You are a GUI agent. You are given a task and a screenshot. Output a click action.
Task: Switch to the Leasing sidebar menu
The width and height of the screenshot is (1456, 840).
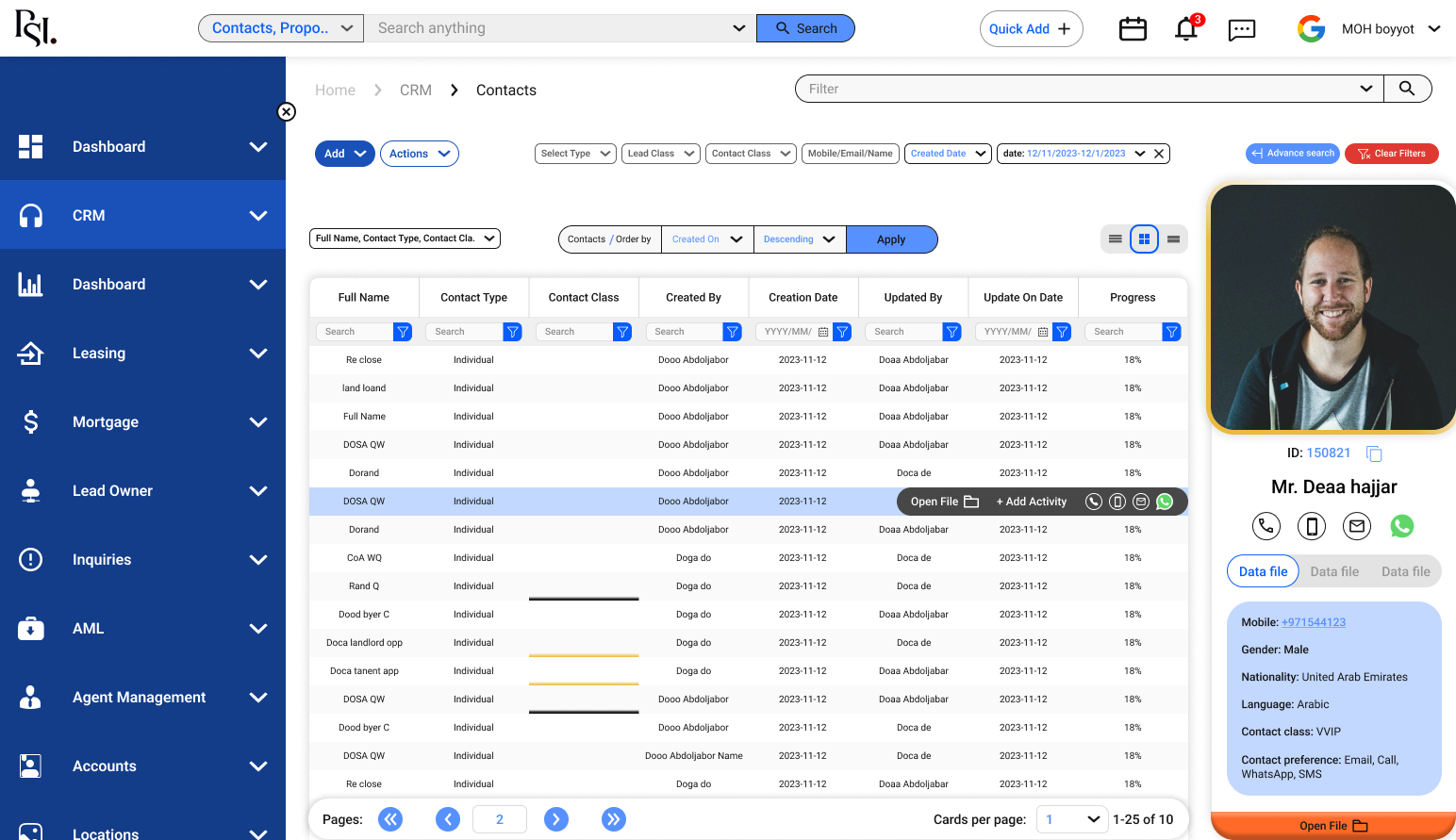pyautogui.click(x=99, y=353)
